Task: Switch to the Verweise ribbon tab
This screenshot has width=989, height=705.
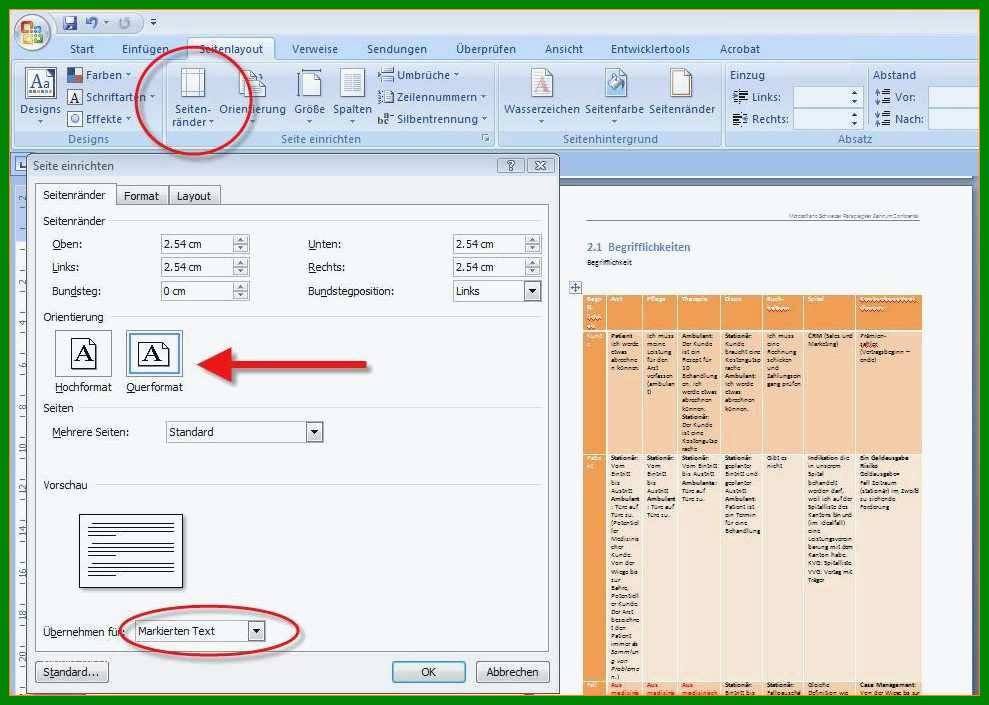Action: (x=315, y=49)
